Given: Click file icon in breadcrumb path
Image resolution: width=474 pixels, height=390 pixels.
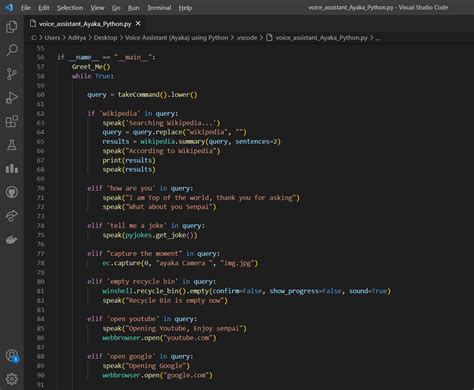Looking at the screenshot, I should pyautogui.click(x=269, y=38).
